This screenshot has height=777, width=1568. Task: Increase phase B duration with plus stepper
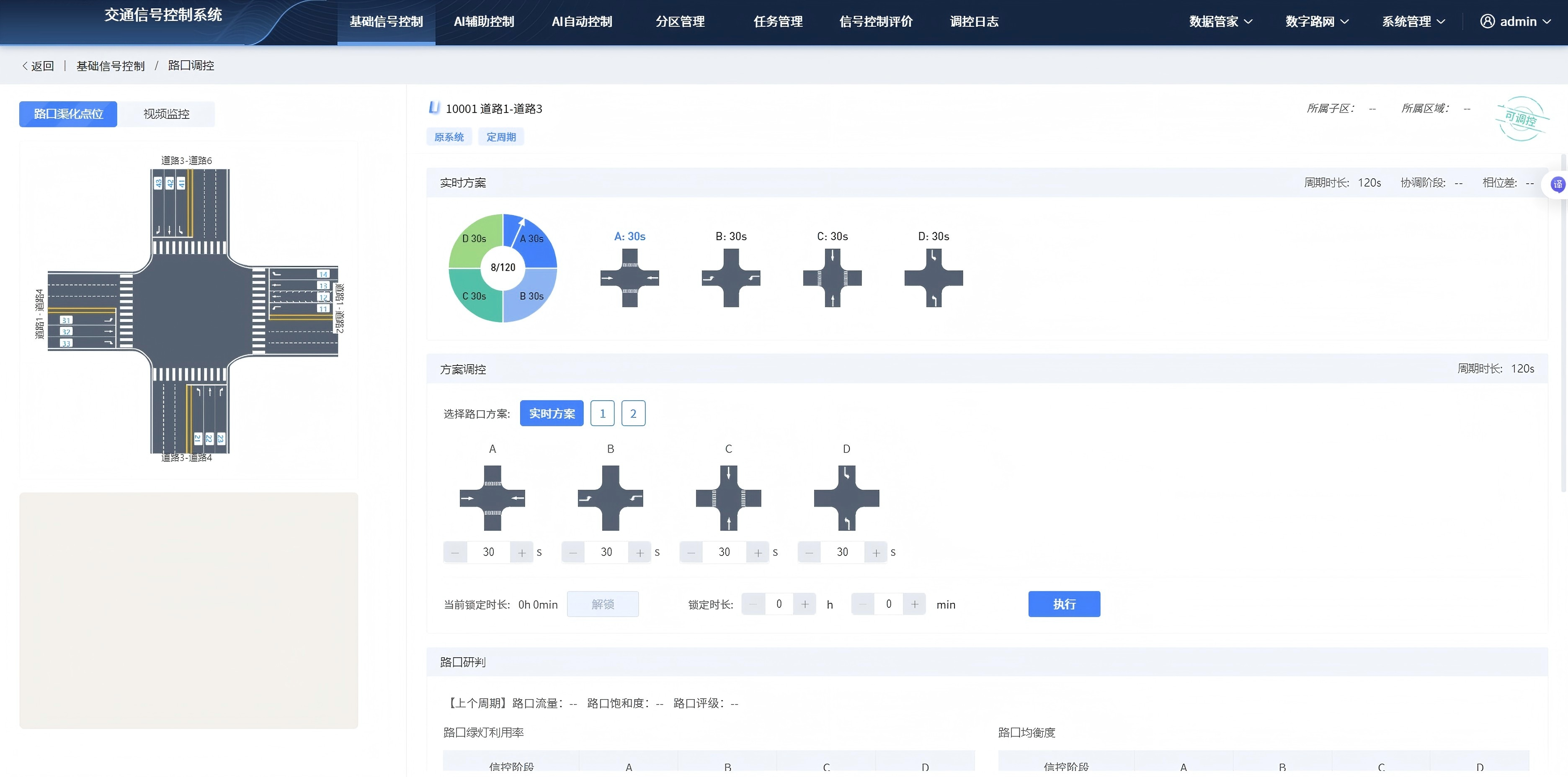[640, 552]
